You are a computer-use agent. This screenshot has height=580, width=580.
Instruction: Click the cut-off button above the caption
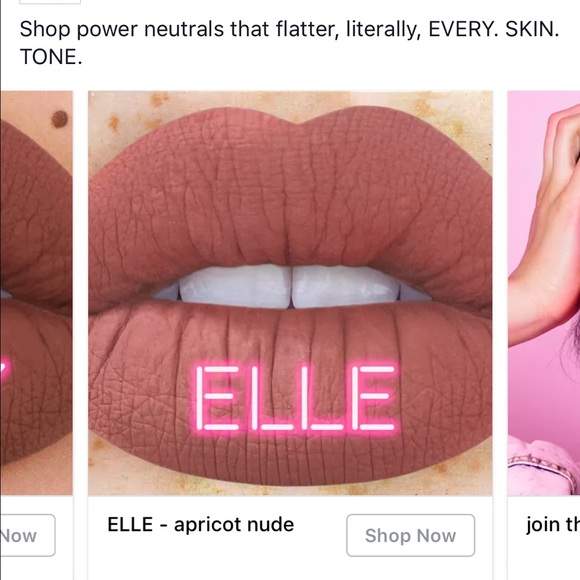pos(50,2)
